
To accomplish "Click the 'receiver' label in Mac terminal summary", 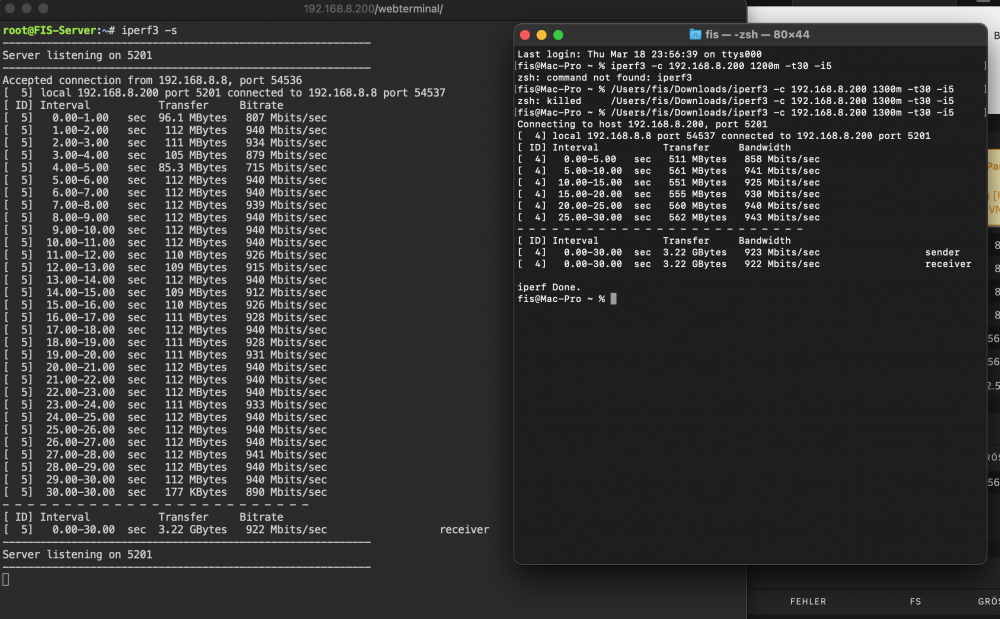I will tap(948, 264).
